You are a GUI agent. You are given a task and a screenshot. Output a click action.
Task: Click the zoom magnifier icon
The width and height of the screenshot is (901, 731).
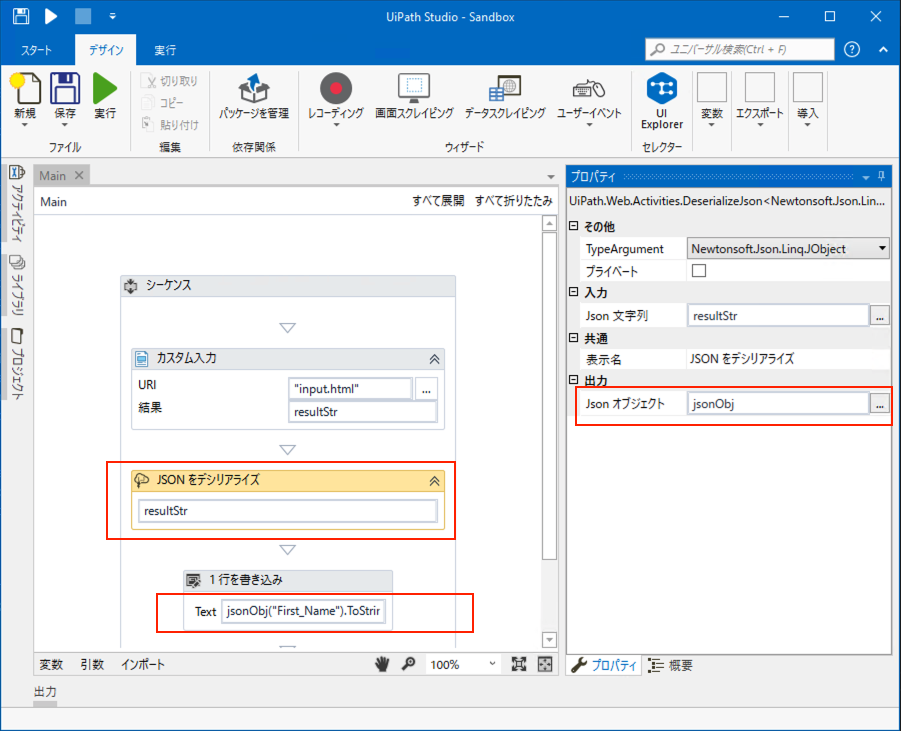tap(409, 664)
